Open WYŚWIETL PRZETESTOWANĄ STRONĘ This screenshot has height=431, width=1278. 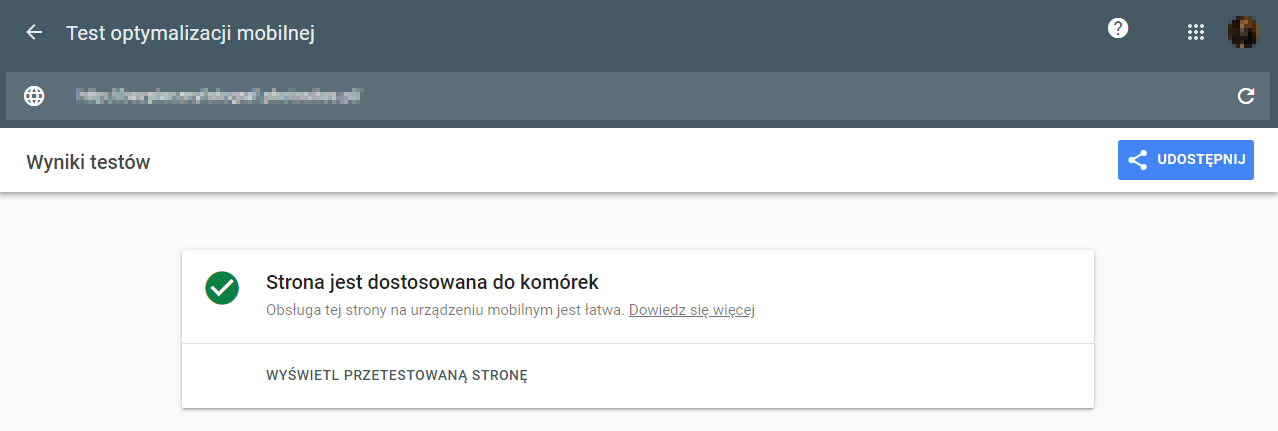coord(397,376)
